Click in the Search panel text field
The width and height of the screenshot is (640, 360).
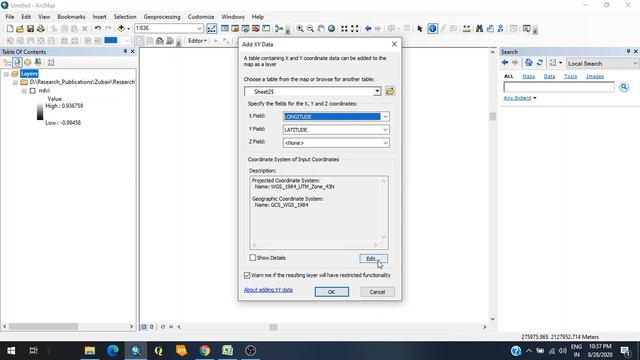pyautogui.click(x=559, y=87)
